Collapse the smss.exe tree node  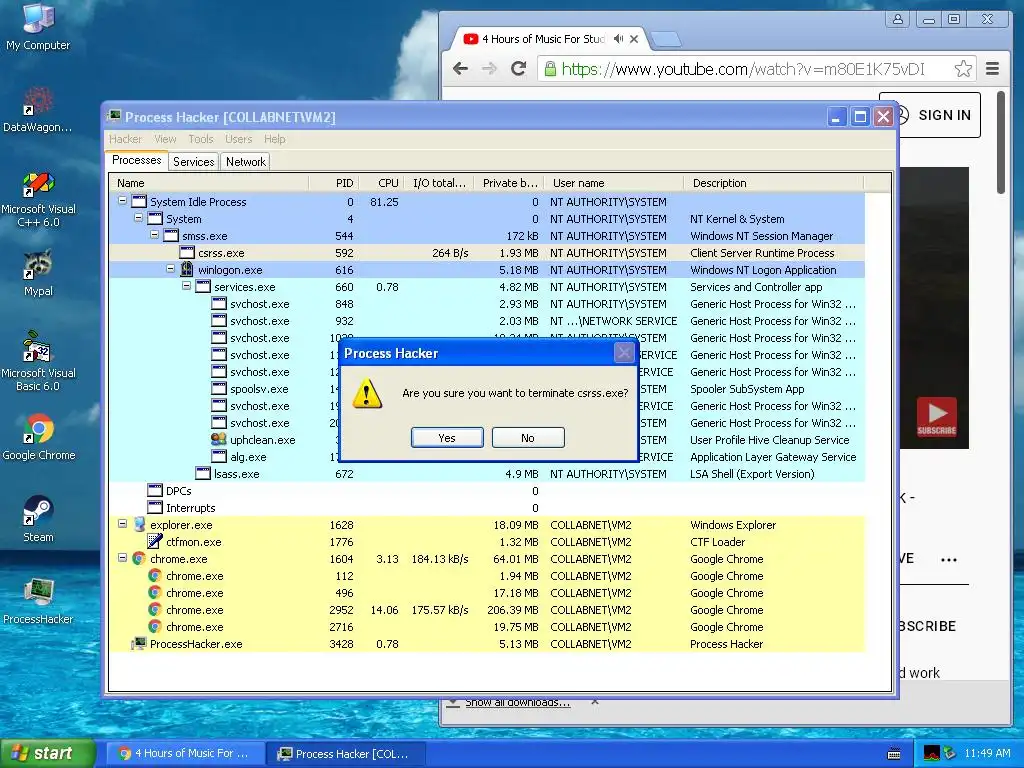pyautogui.click(x=154, y=235)
